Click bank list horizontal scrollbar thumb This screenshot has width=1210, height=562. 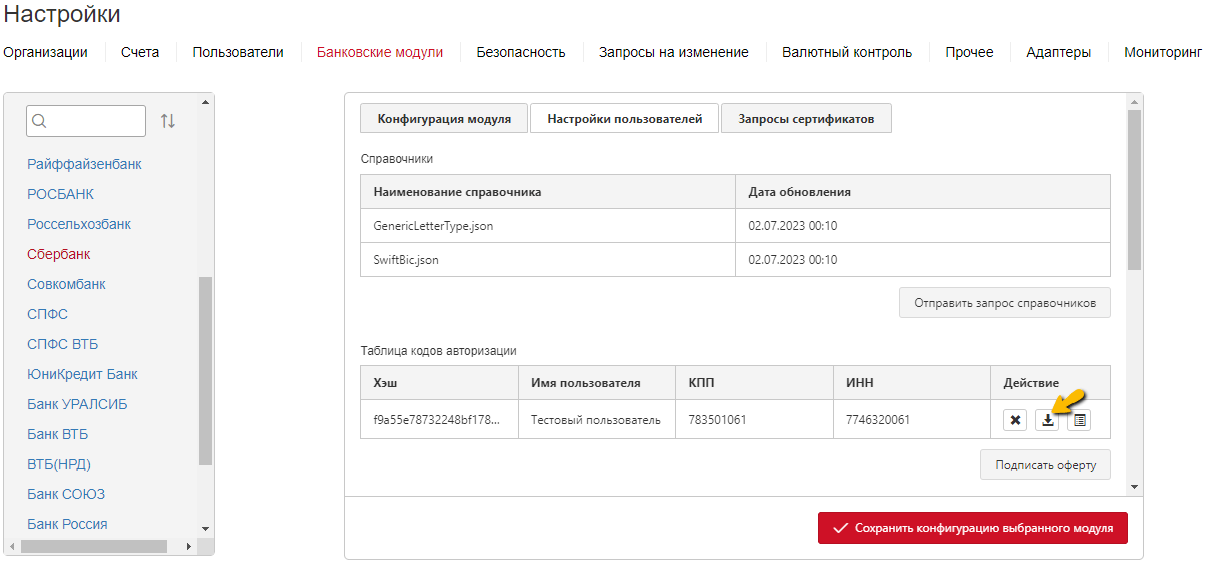click(x=94, y=546)
